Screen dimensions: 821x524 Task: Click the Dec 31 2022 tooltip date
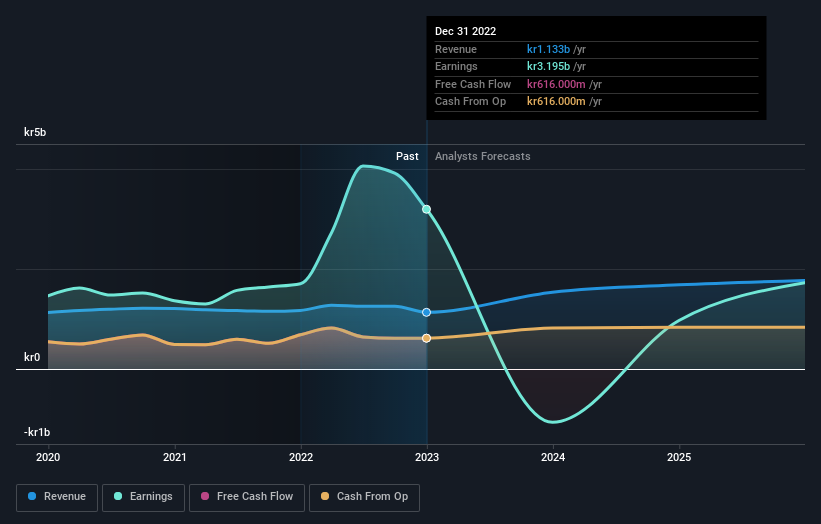coord(465,31)
